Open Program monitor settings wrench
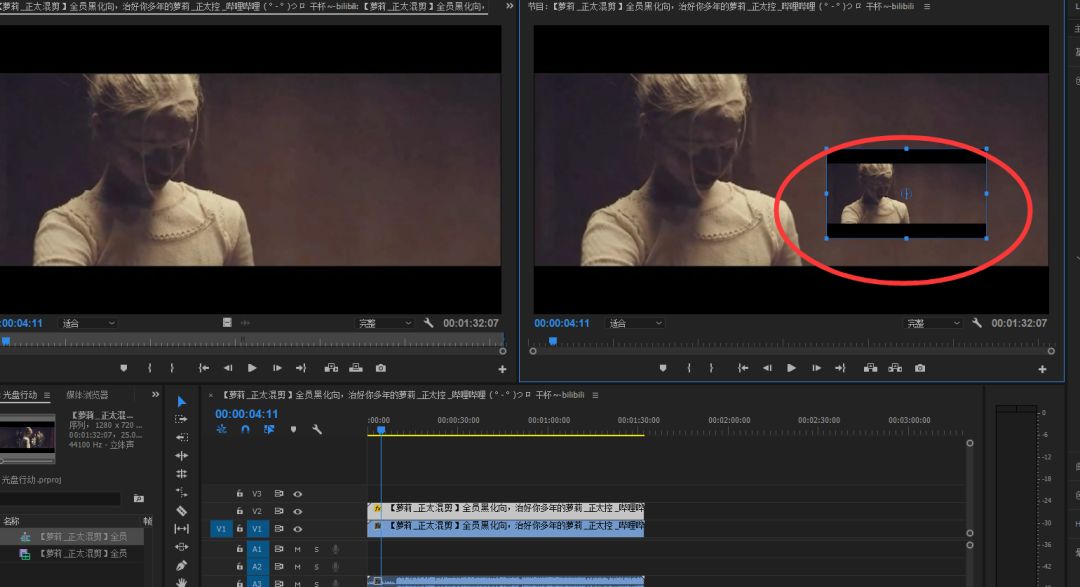This screenshot has width=1080, height=587. 977,322
